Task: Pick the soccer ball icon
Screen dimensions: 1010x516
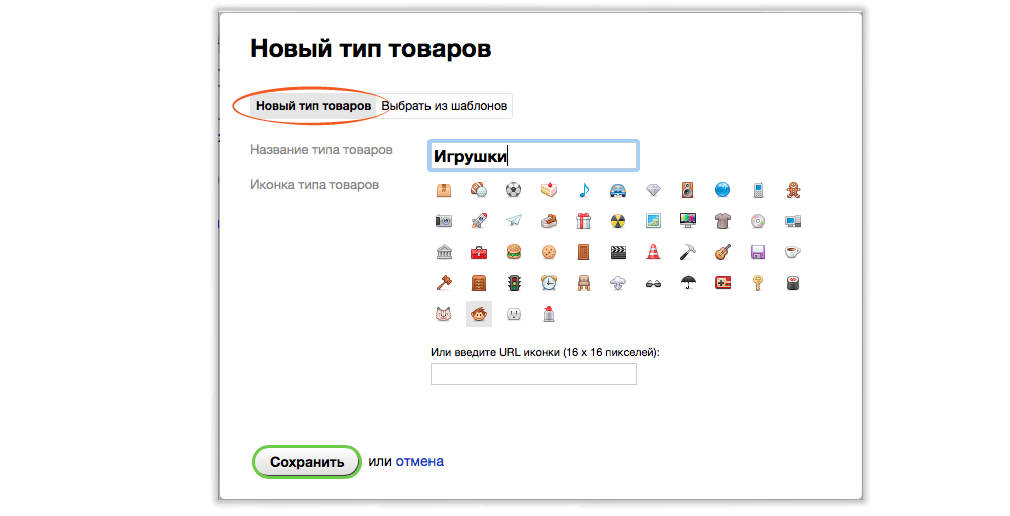Action: 513,190
